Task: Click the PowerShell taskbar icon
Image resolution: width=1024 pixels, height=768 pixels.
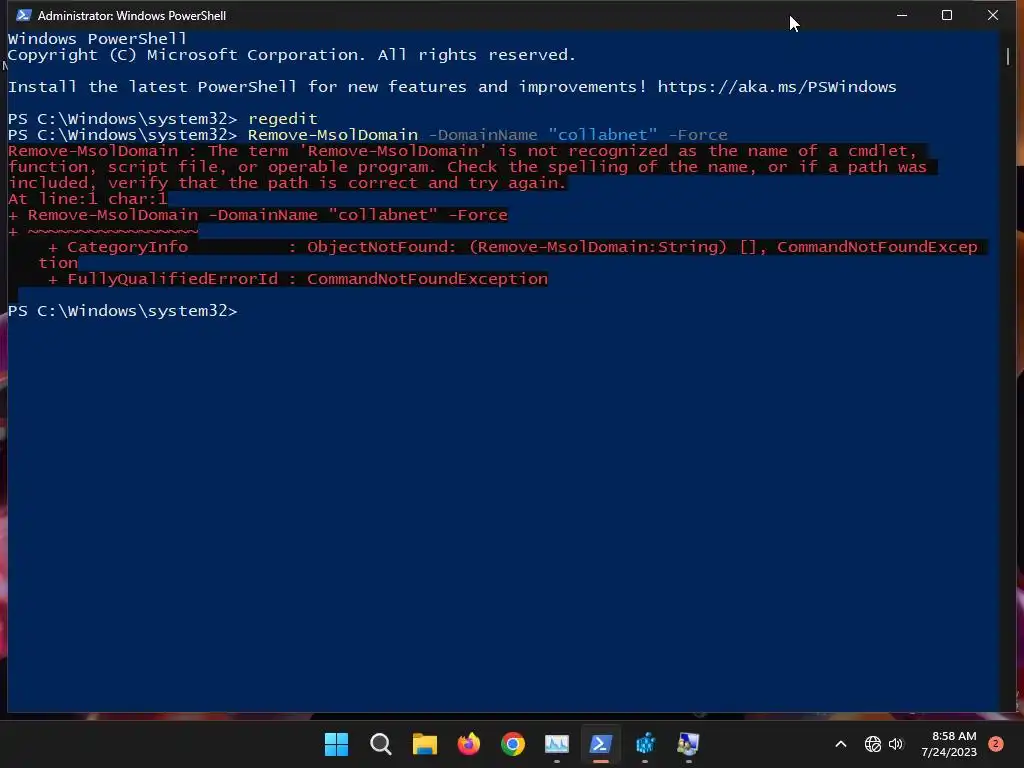Action: tap(601, 744)
